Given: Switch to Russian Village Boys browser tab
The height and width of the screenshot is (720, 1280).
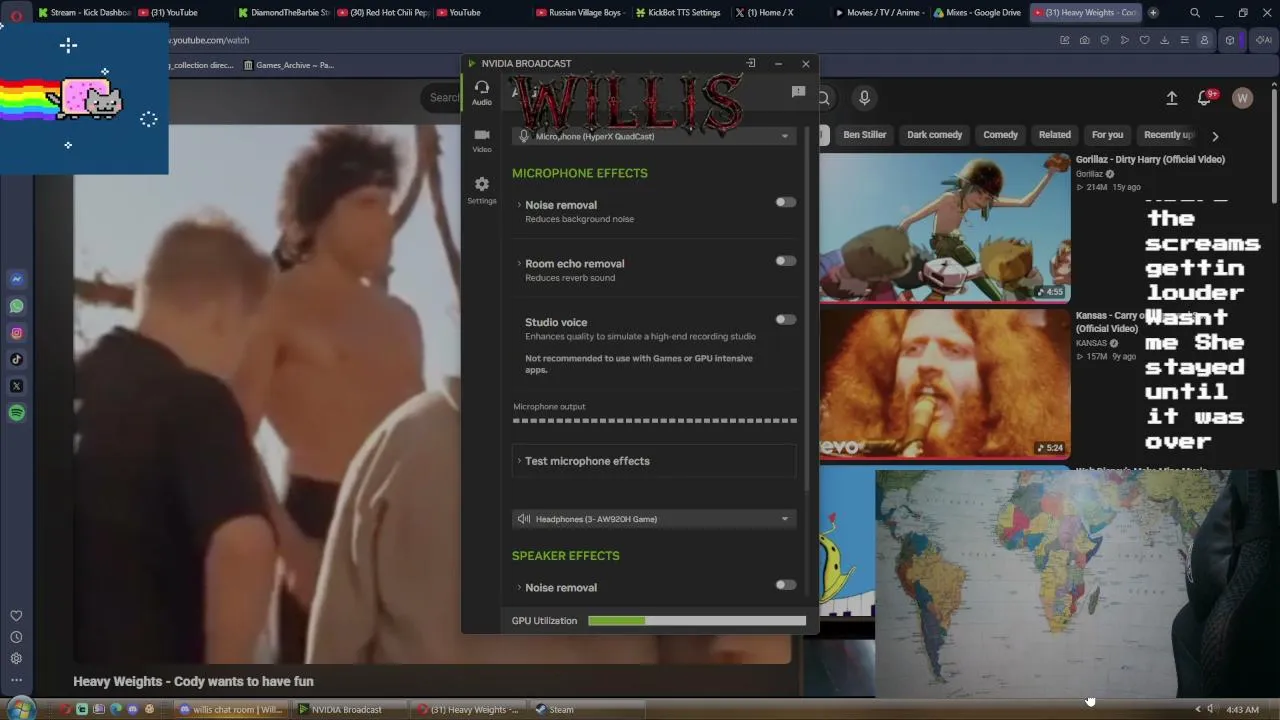Looking at the screenshot, I should coord(582,13).
